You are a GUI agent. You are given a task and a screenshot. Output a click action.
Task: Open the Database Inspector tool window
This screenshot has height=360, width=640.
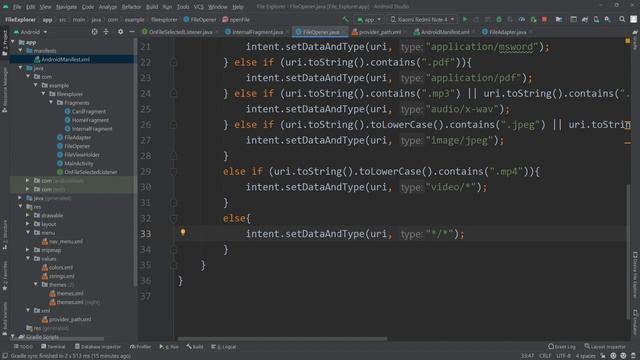click(97, 347)
